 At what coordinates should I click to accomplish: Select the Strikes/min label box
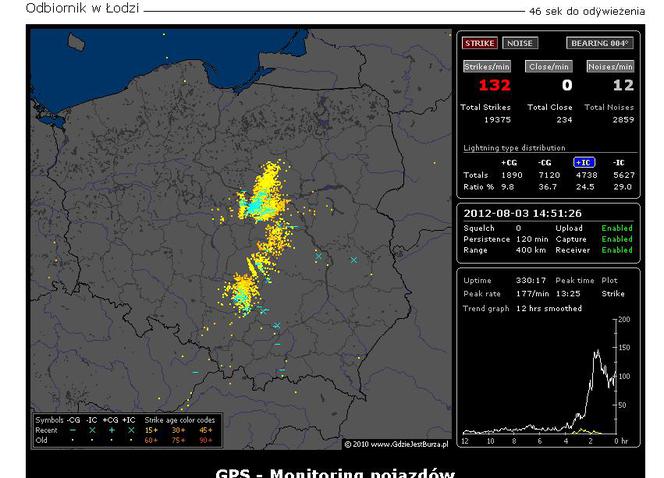point(487,66)
